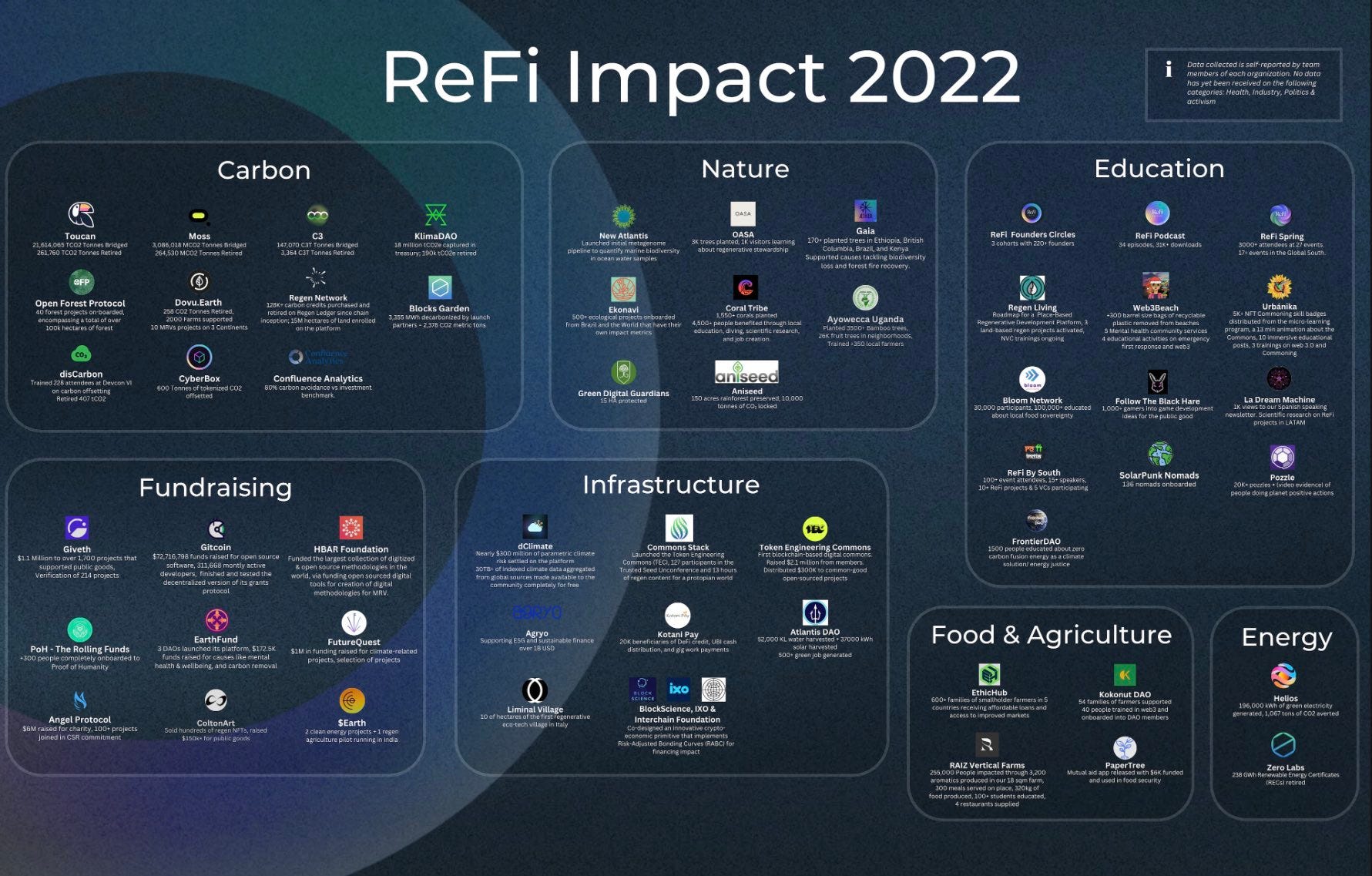Select the dClimate cloud logo
The width and height of the screenshot is (1372, 876).
click(535, 527)
